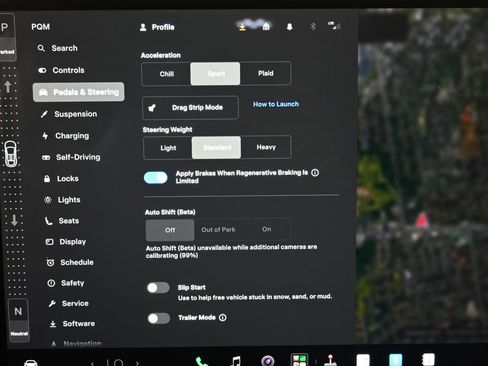Click the PQM vehicle name label
488x366 pixels.
(x=41, y=27)
